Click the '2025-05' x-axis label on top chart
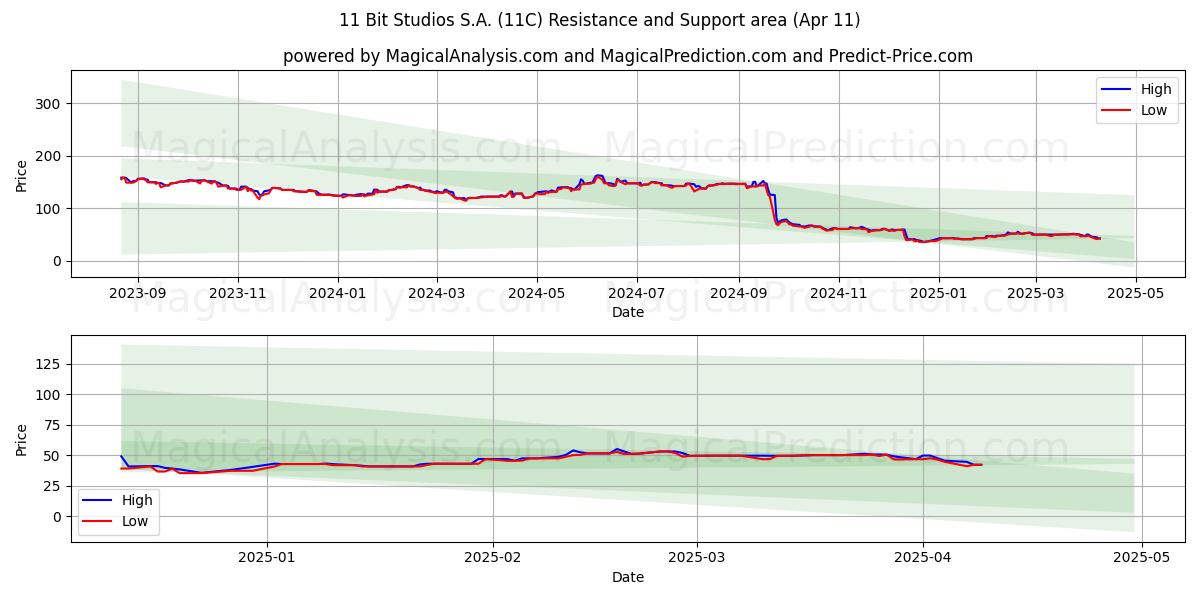This screenshot has width=1200, height=600. [1135, 293]
